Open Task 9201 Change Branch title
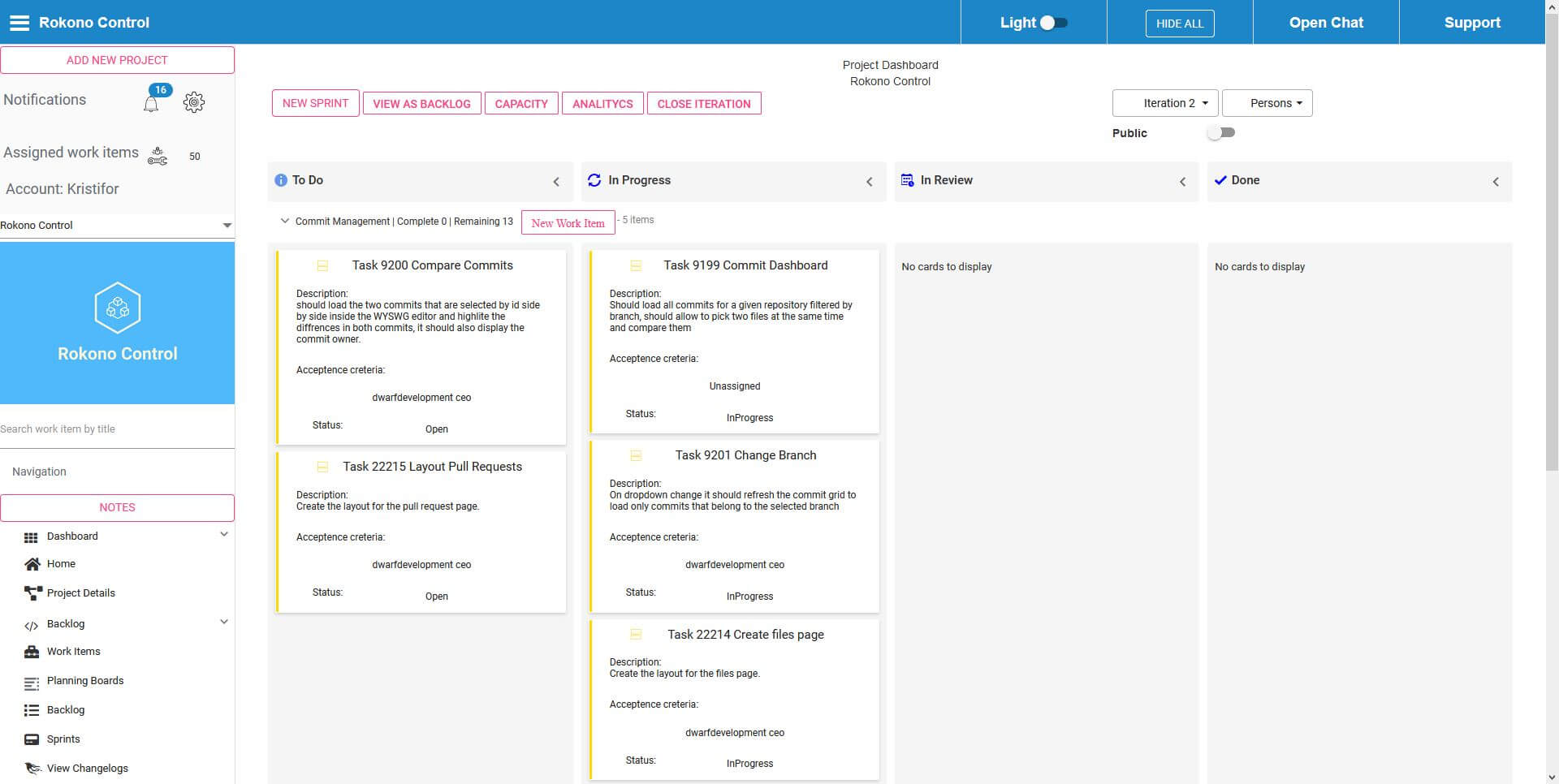1559x784 pixels. (745, 455)
